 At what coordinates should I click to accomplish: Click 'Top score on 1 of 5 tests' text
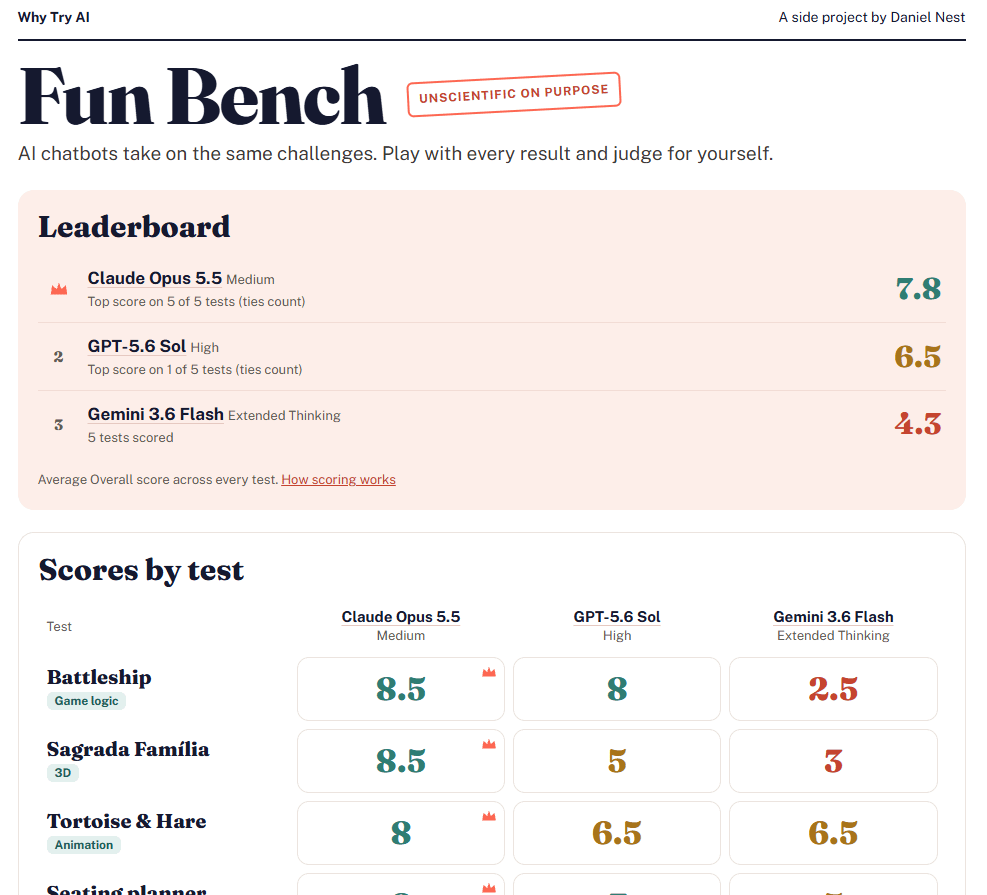click(x=195, y=369)
